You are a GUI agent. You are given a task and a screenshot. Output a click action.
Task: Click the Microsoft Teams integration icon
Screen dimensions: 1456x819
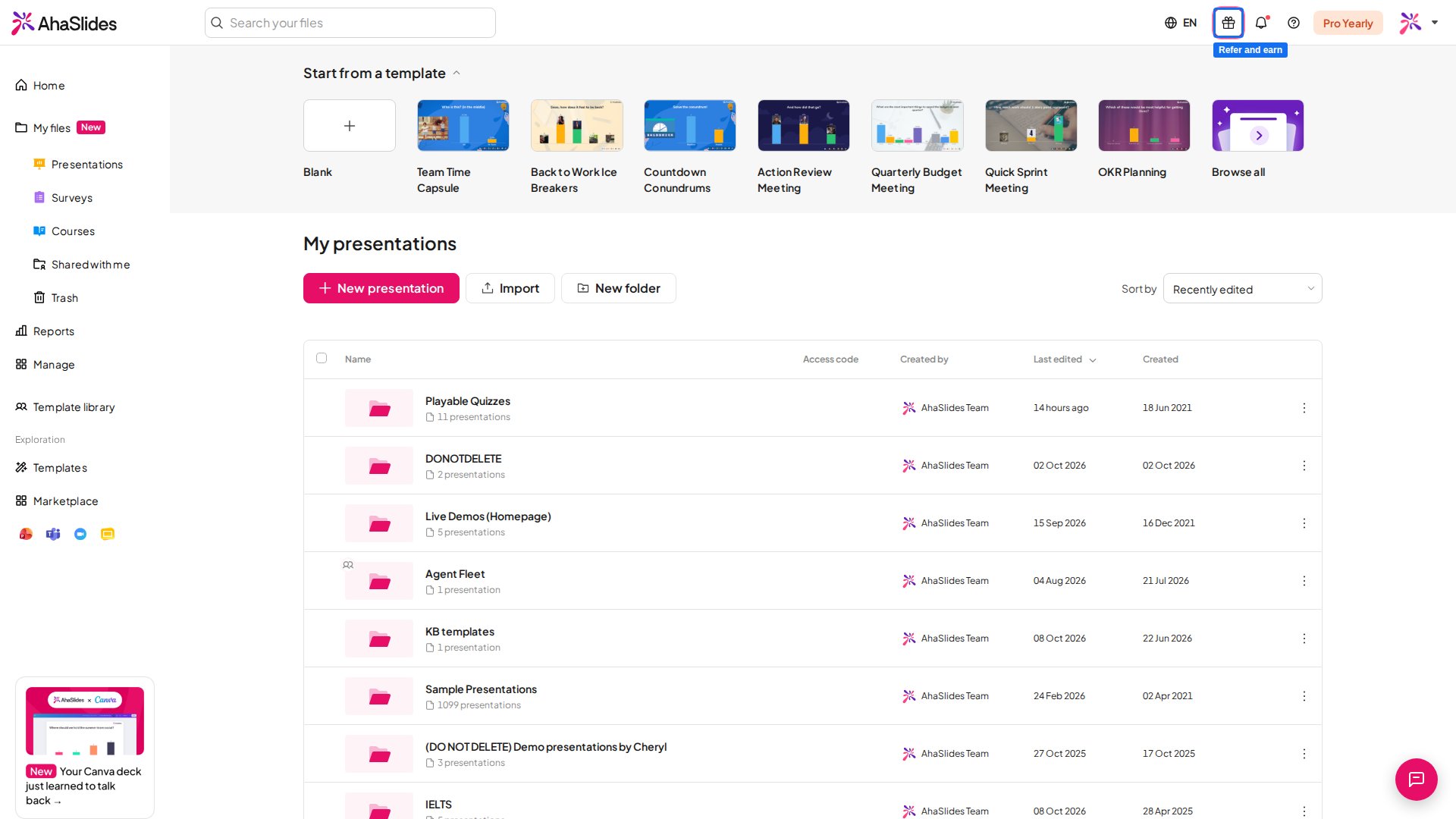[53, 534]
